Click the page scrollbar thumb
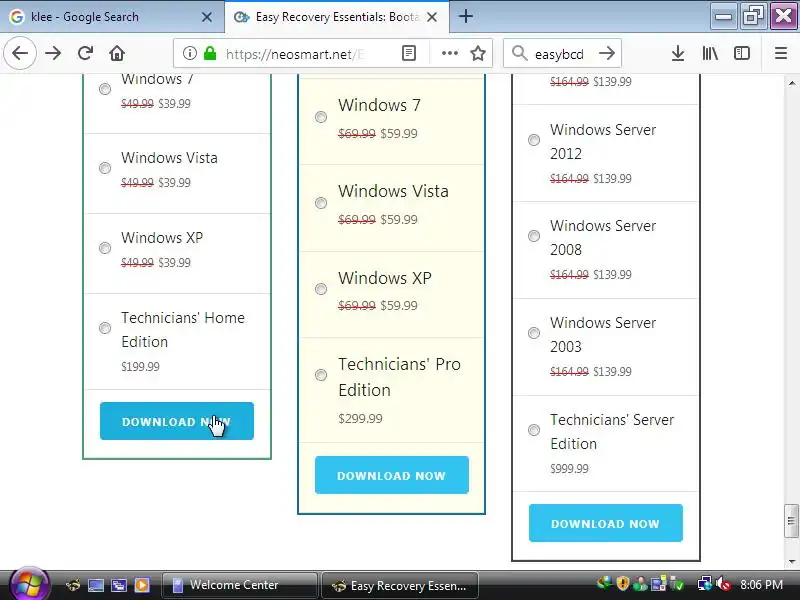Image resolution: width=800 pixels, height=600 pixels. (791, 521)
